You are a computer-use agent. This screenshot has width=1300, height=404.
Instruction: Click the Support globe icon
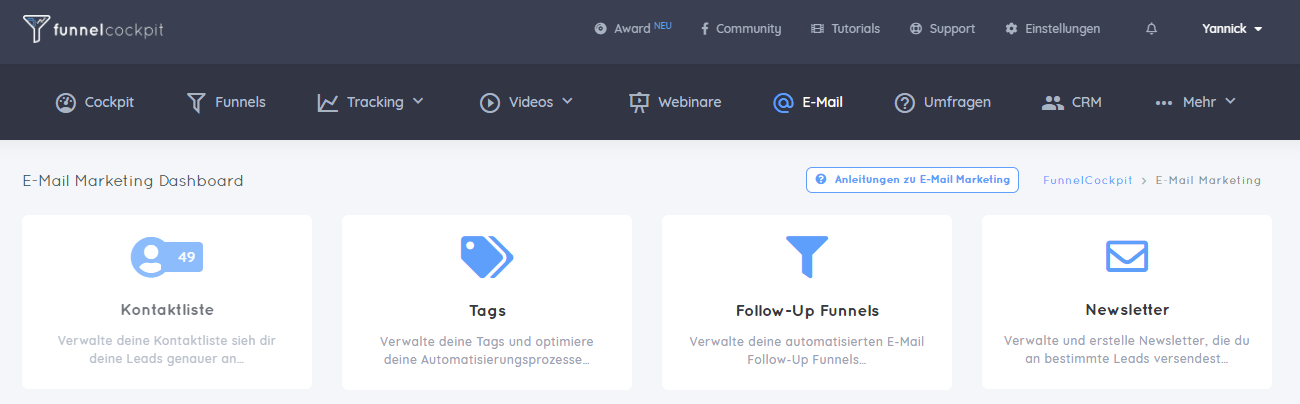pyautogui.click(x=915, y=29)
